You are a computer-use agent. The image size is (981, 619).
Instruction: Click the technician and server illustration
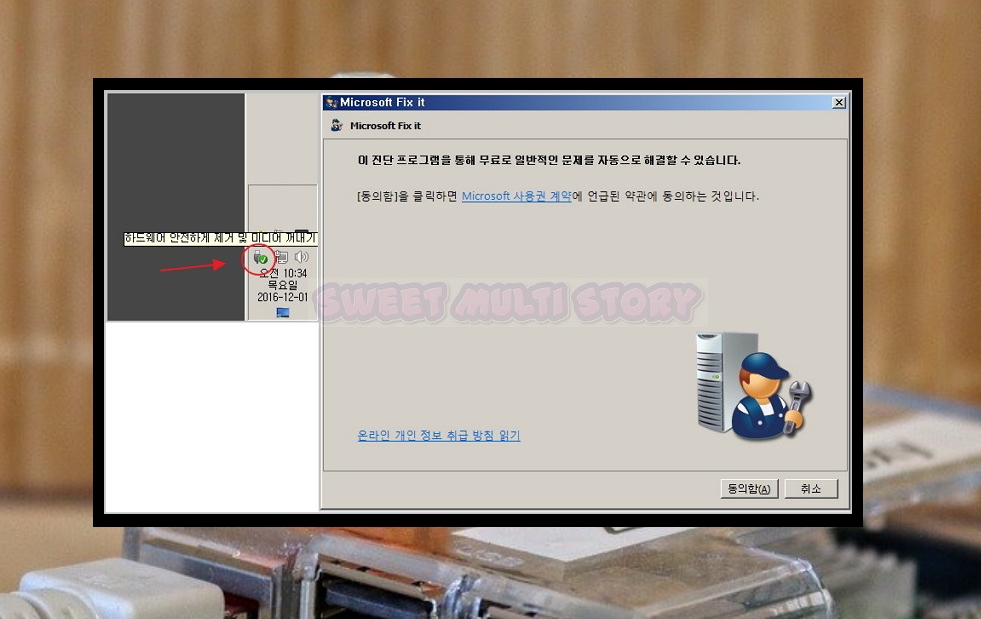coord(753,385)
